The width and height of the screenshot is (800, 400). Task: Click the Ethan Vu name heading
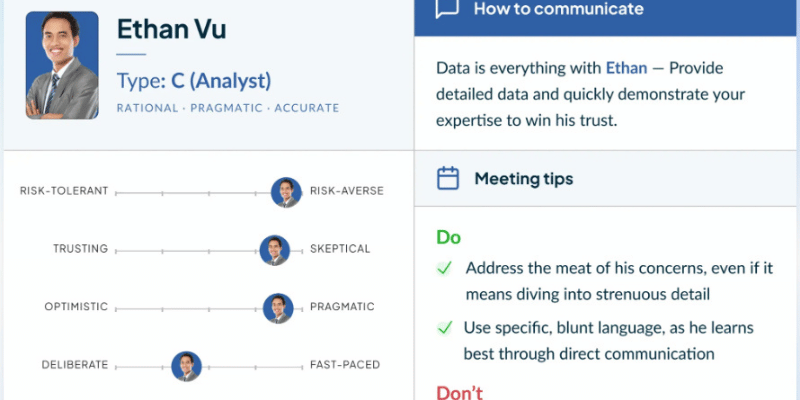171,29
